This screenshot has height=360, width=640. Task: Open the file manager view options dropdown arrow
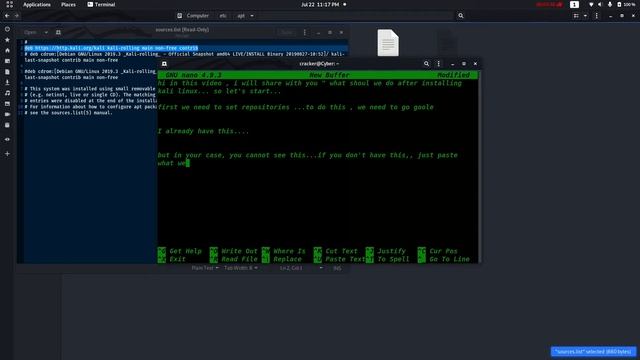coord(585,16)
